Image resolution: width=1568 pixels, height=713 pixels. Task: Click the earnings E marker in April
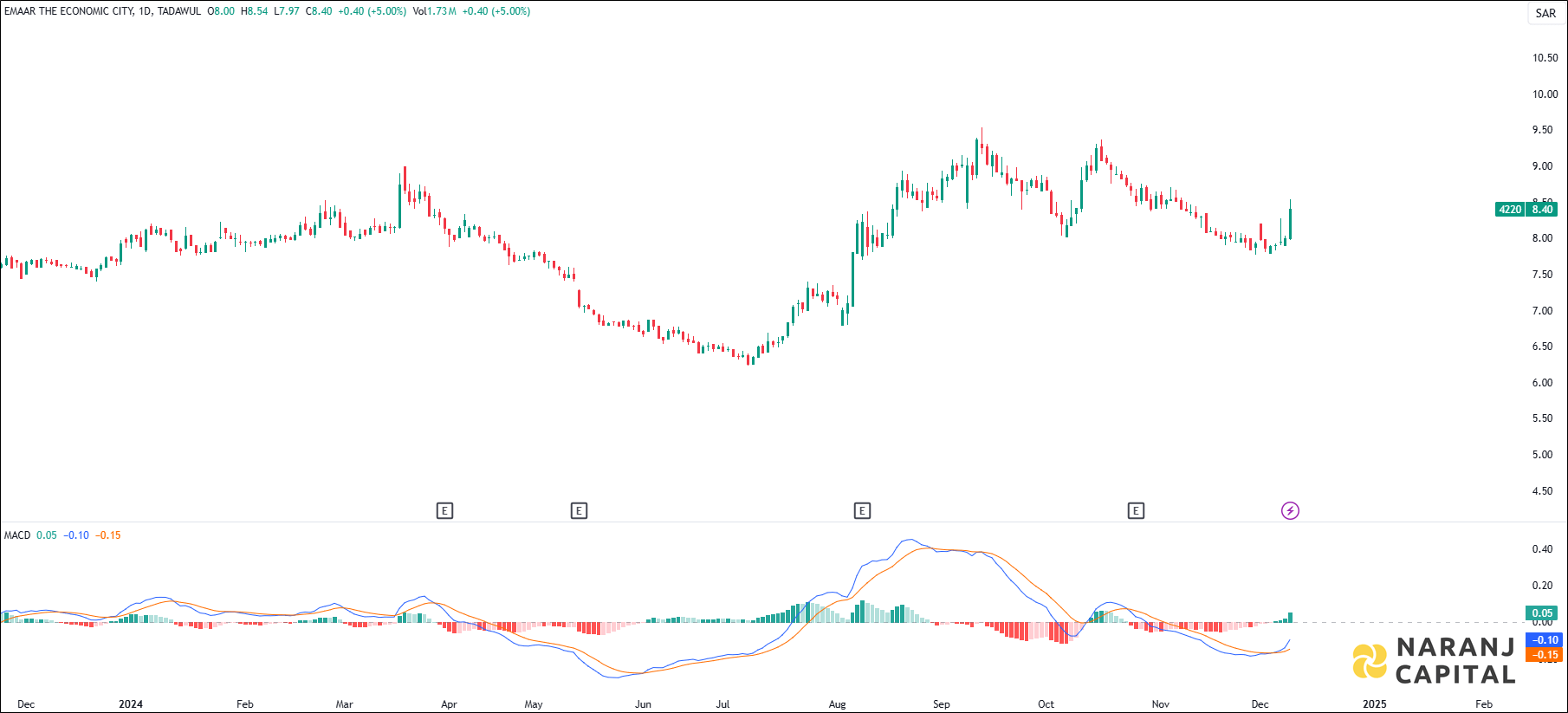tap(444, 511)
